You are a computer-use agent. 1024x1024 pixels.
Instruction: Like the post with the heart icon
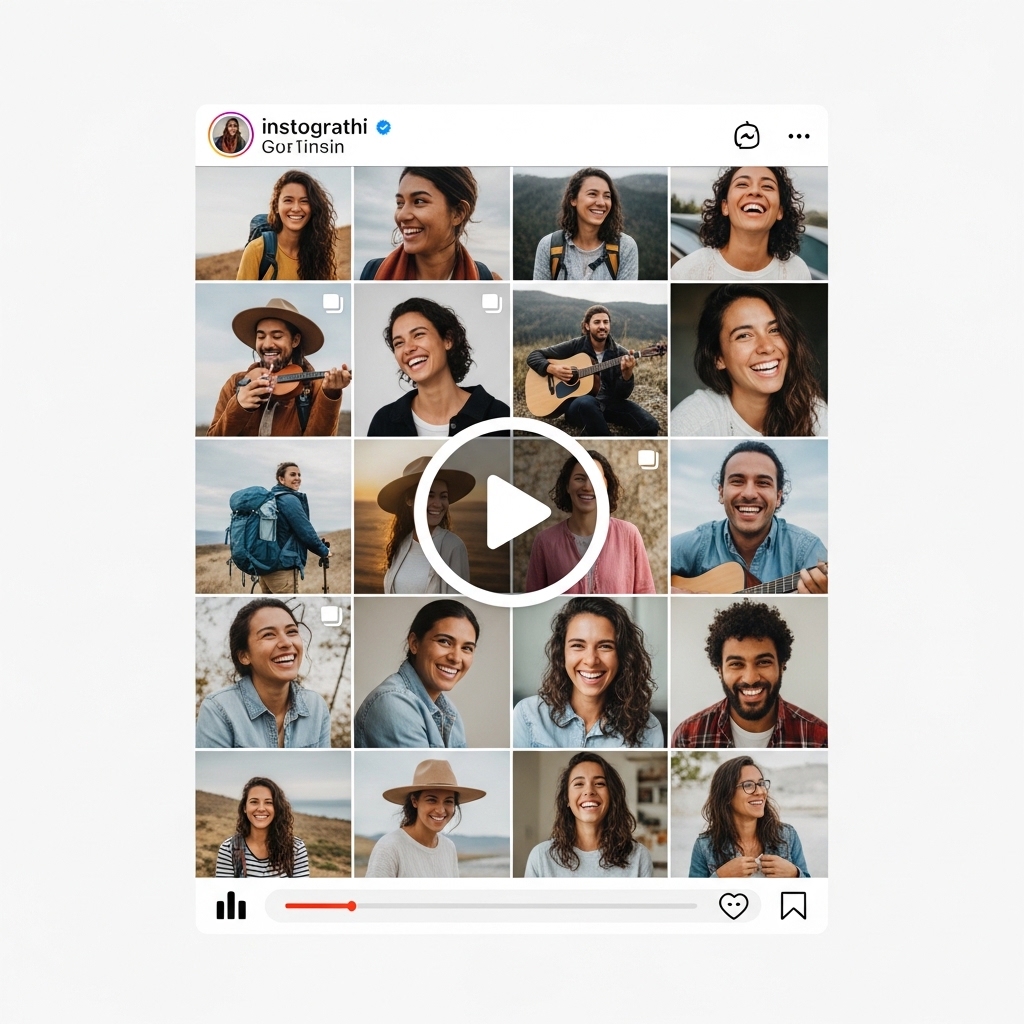tap(733, 906)
